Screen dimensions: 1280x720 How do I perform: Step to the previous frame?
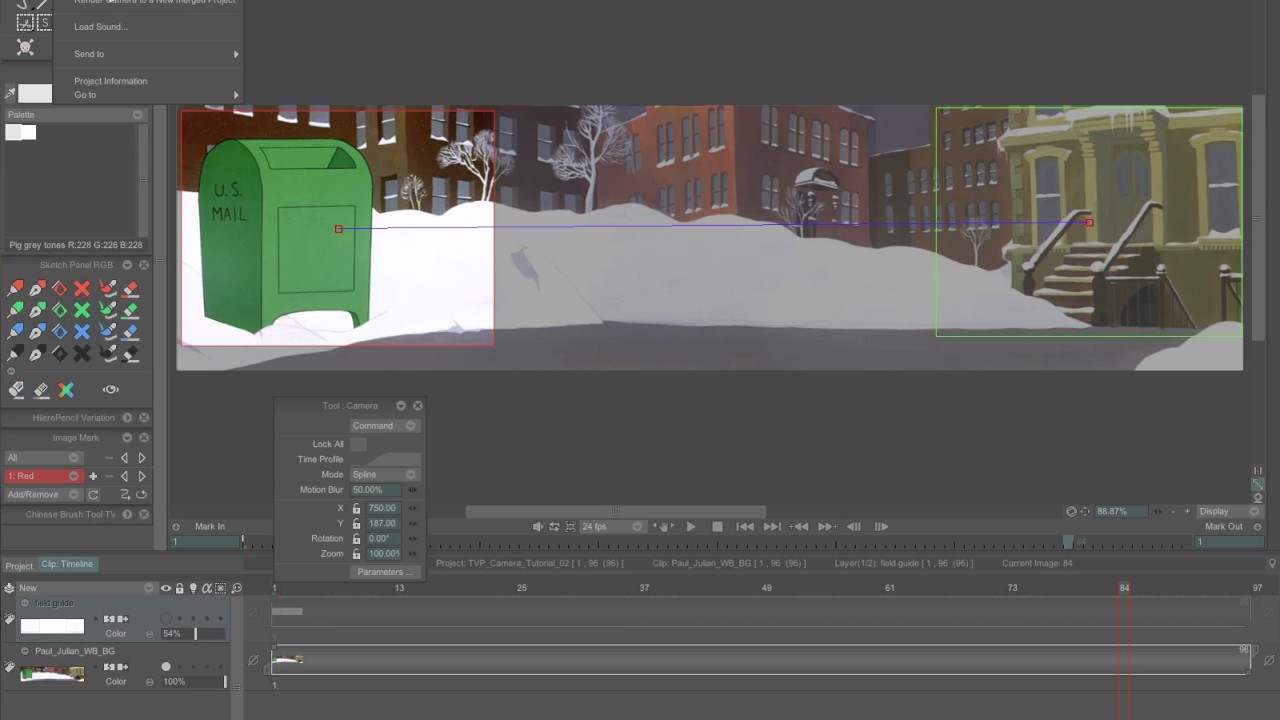853,526
